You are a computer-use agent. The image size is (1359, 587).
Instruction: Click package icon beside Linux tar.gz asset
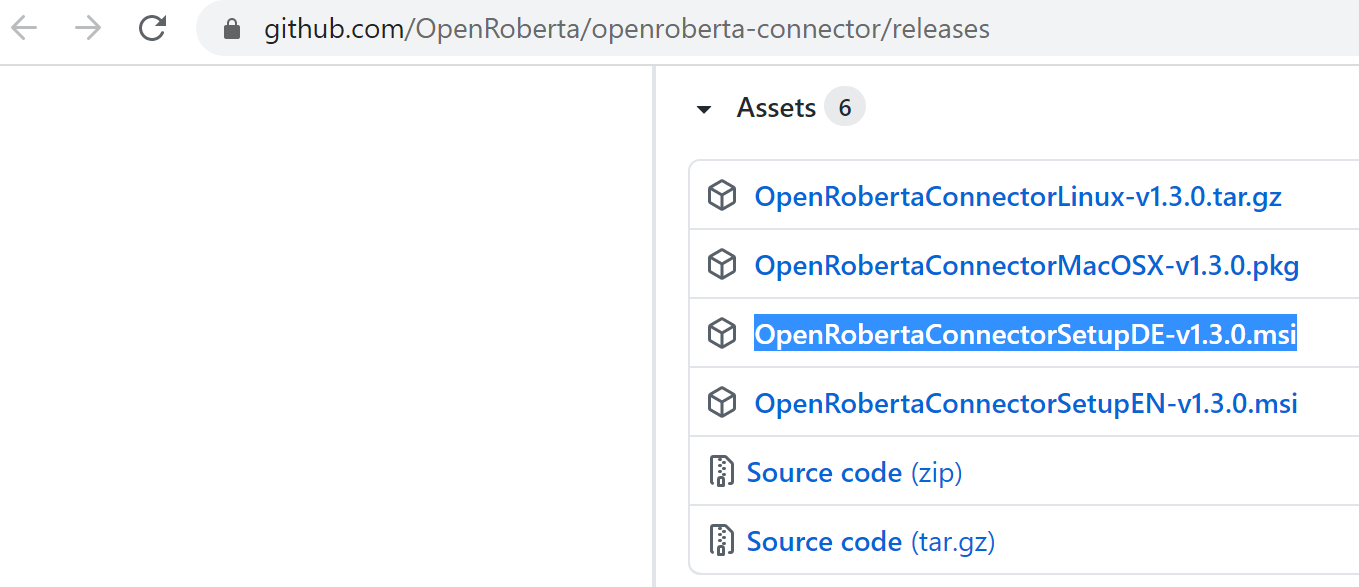click(722, 196)
